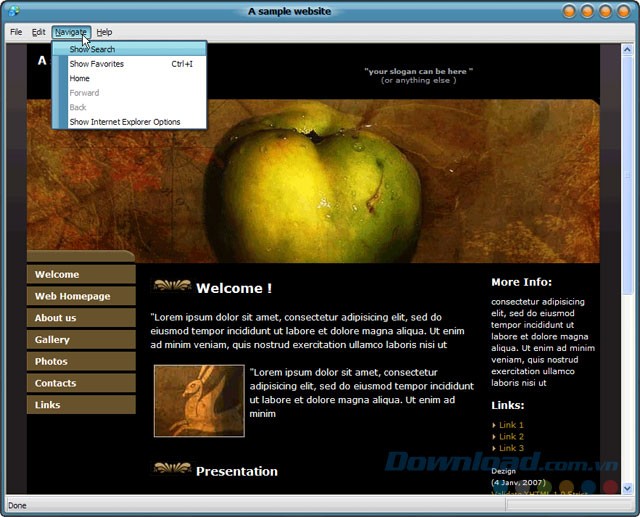Viewport: 640px width, 517px height.
Task: Click the More Info: heading
Action: [522, 282]
